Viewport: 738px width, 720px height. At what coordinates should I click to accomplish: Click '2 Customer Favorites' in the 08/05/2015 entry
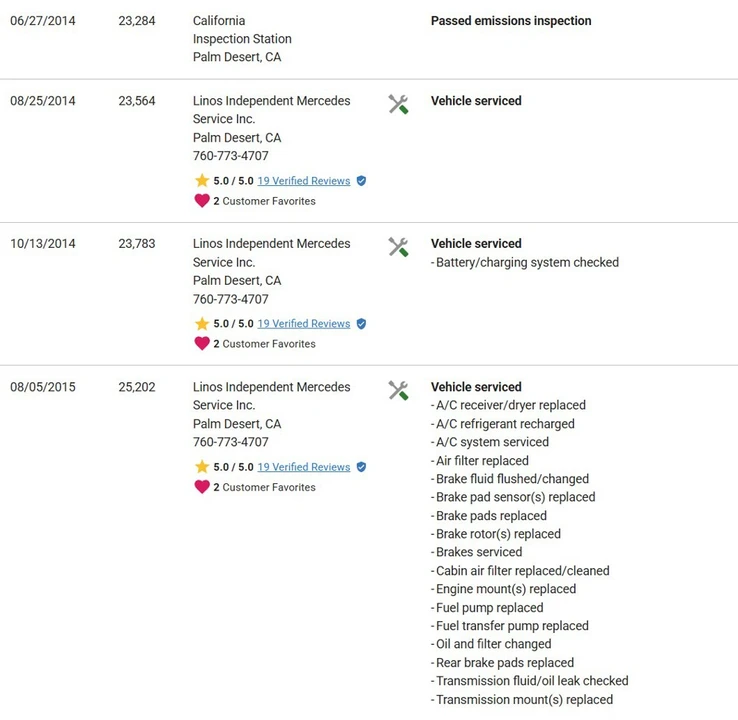[x=265, y=487]
